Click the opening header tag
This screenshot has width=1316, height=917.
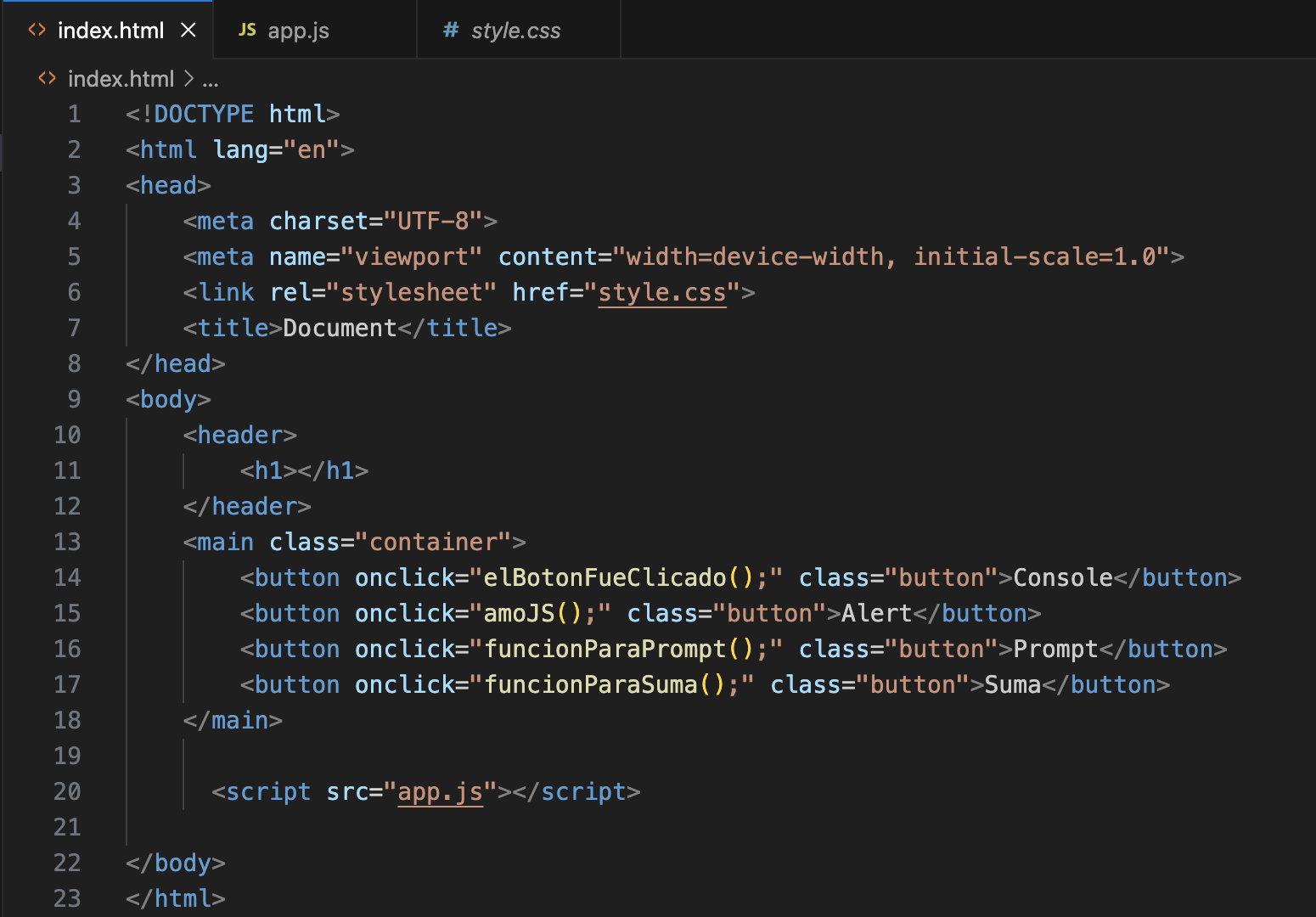point(240,436)
